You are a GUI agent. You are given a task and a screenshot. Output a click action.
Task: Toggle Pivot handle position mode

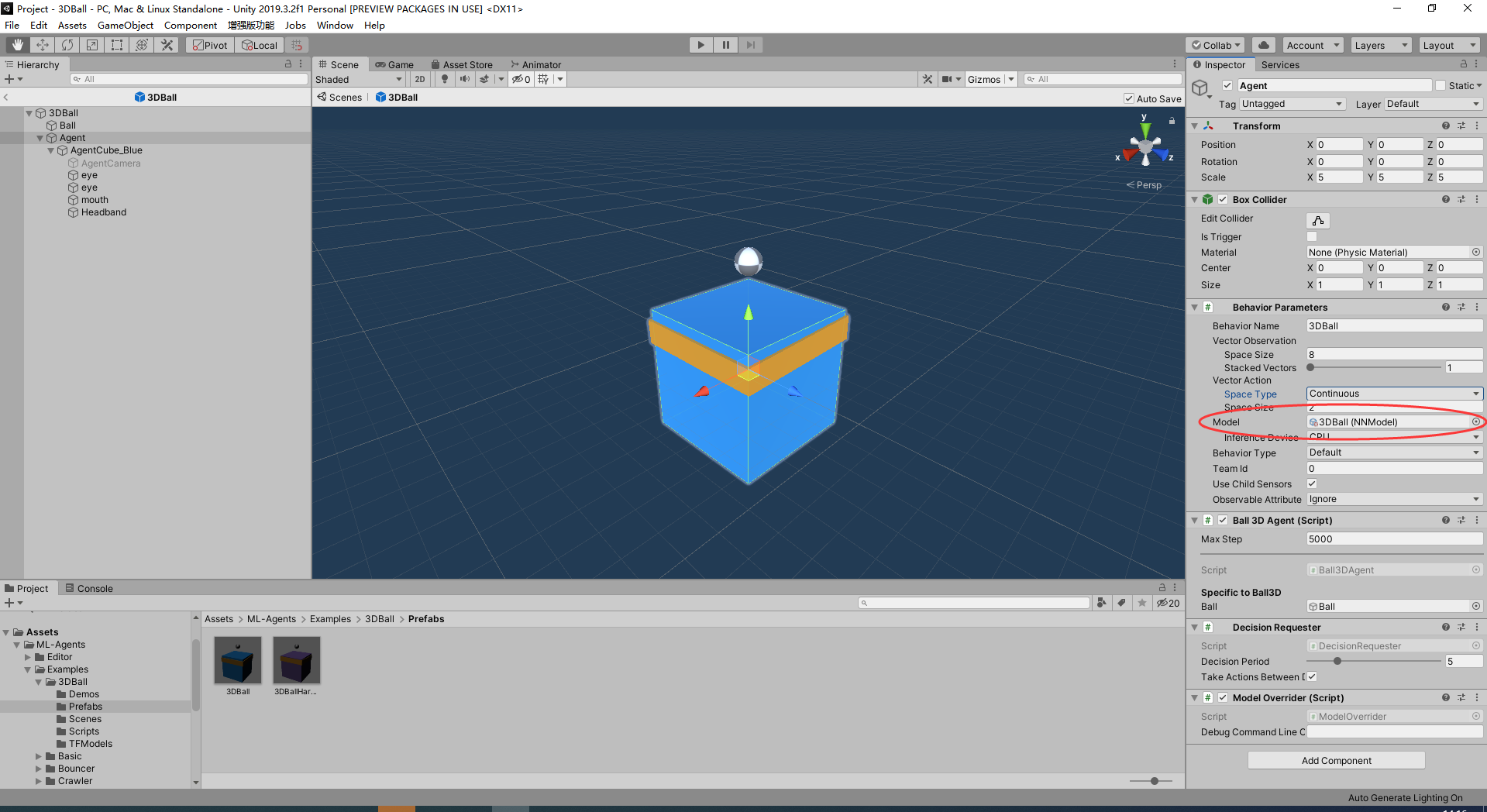[208, 44]
